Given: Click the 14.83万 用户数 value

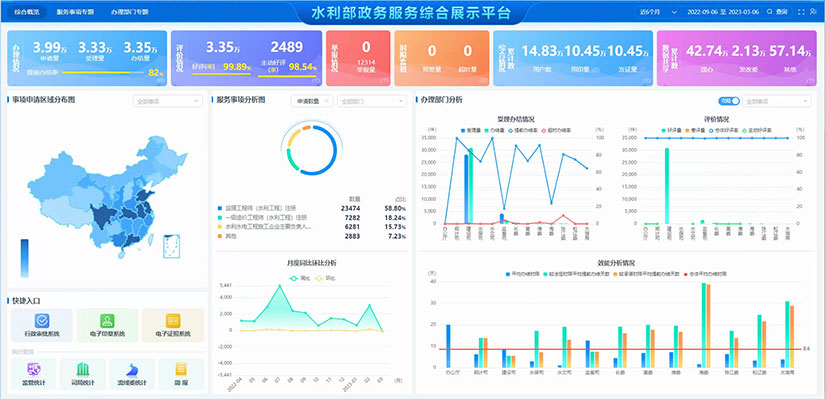Looking at the screenshot, I should pyautogui.click(x=542, y=51).
